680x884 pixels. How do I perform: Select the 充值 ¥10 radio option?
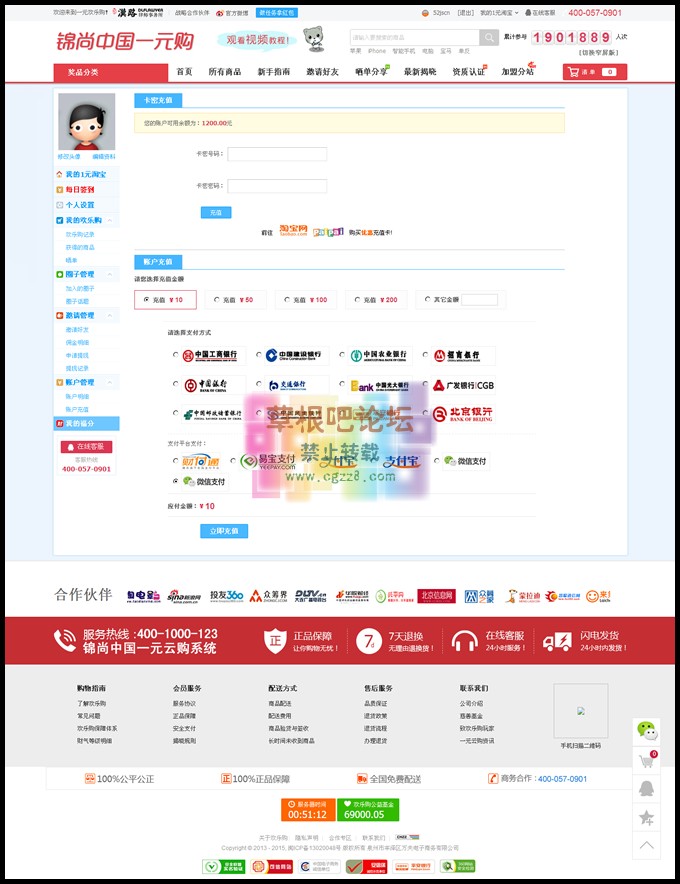[x=147, y=299]
